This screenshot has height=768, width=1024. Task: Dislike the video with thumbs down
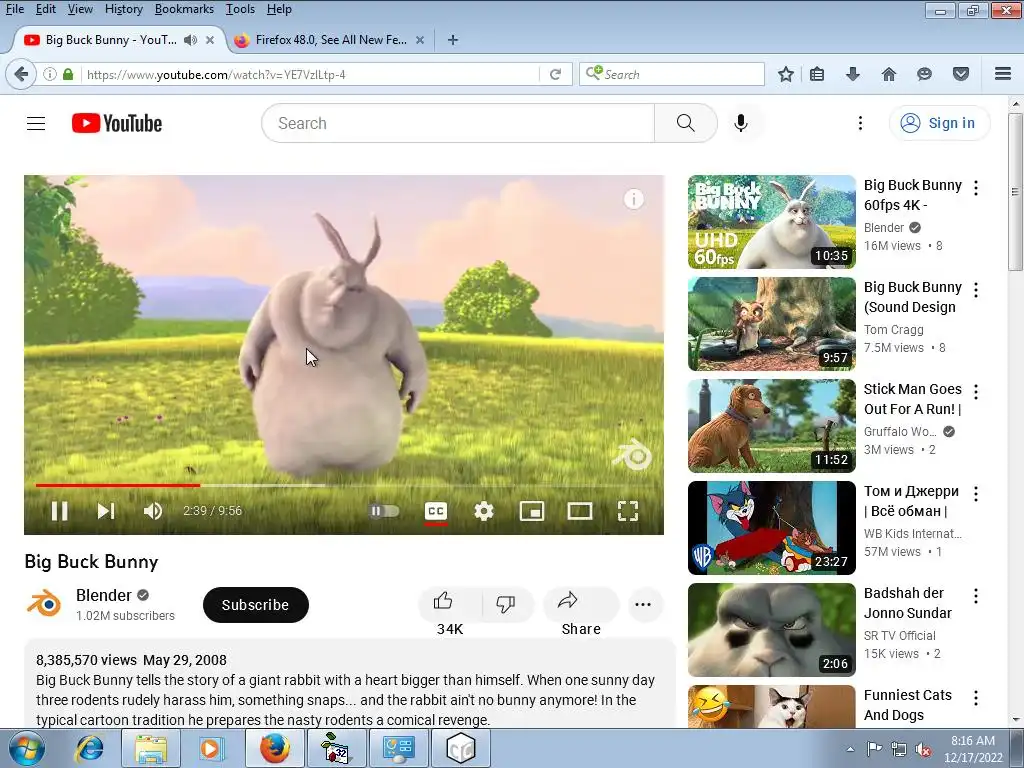click(x=506, y=604)
